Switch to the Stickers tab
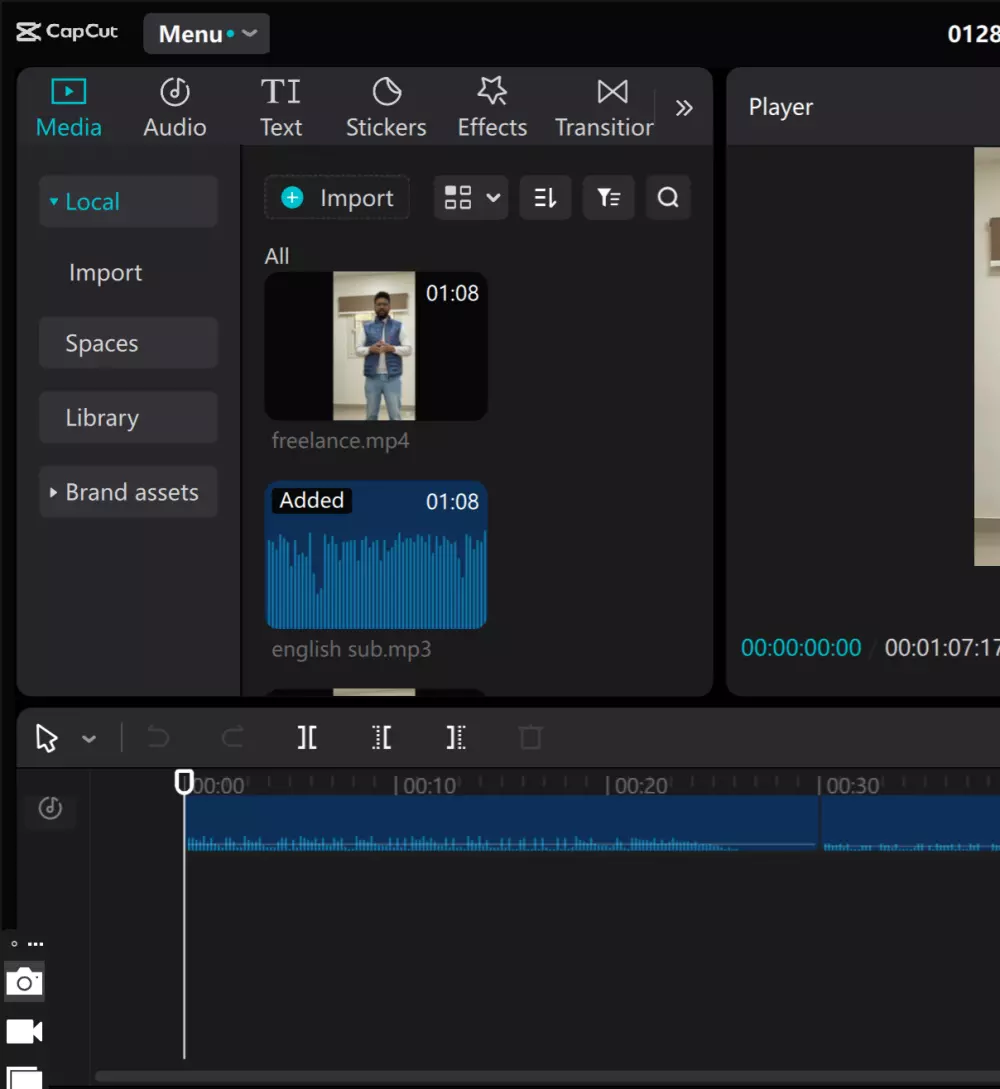This screenshot has height=1089, width=1000. click(x=386, y=108)
